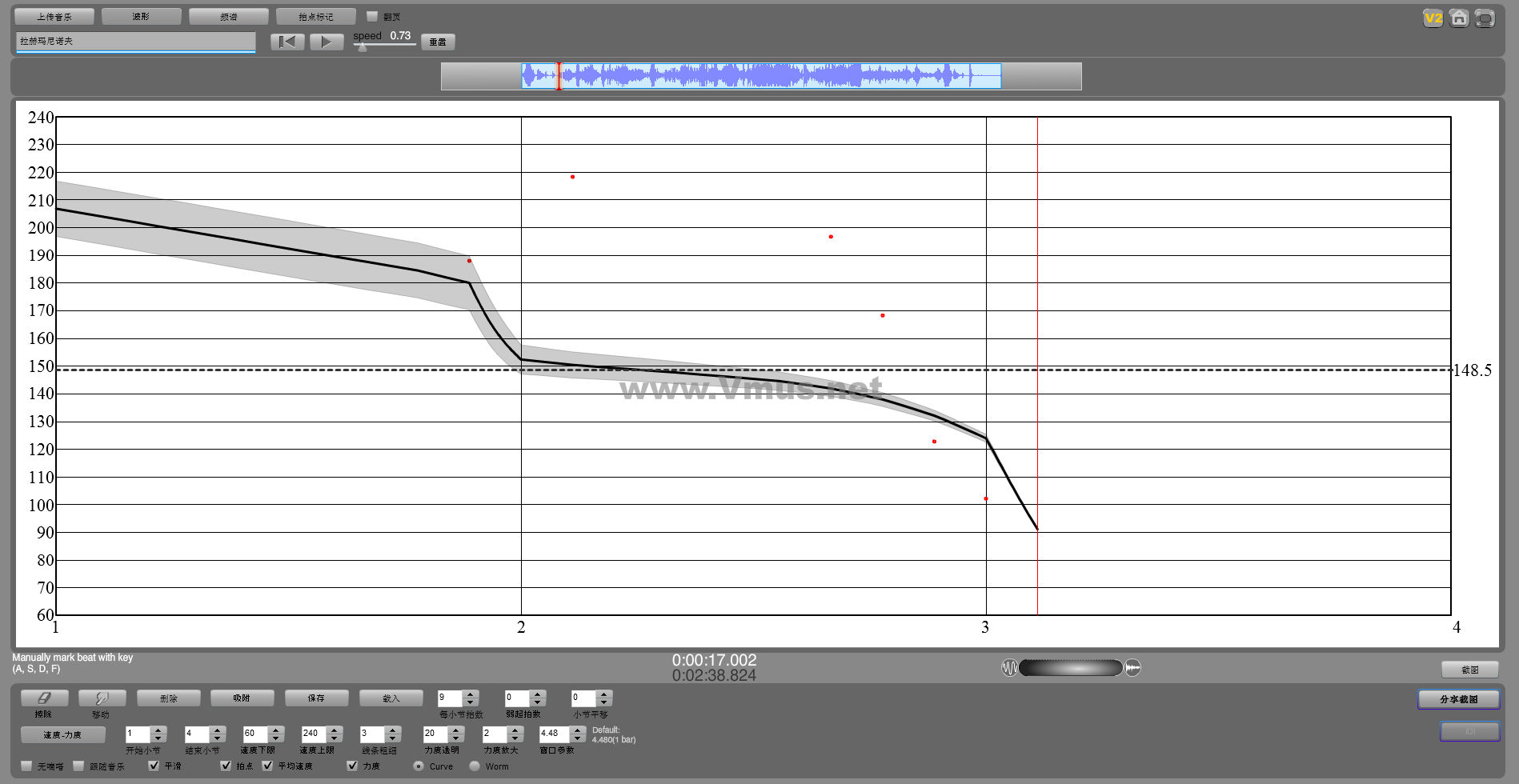Switch to the 频谱 spectrum view

228,16
